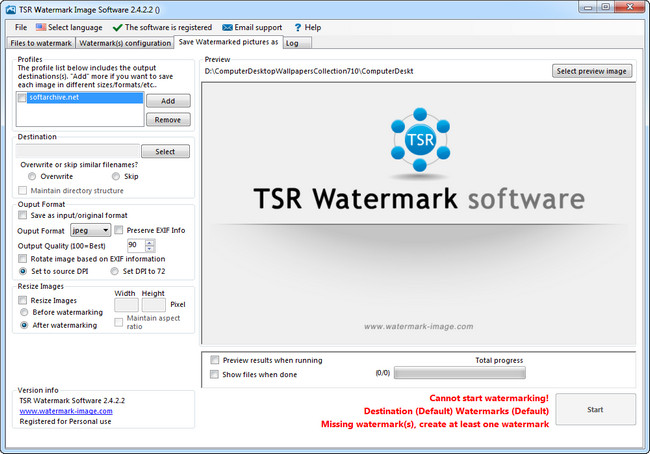
Task: Switch to the Log tab
Action: [x=296, y=43]
